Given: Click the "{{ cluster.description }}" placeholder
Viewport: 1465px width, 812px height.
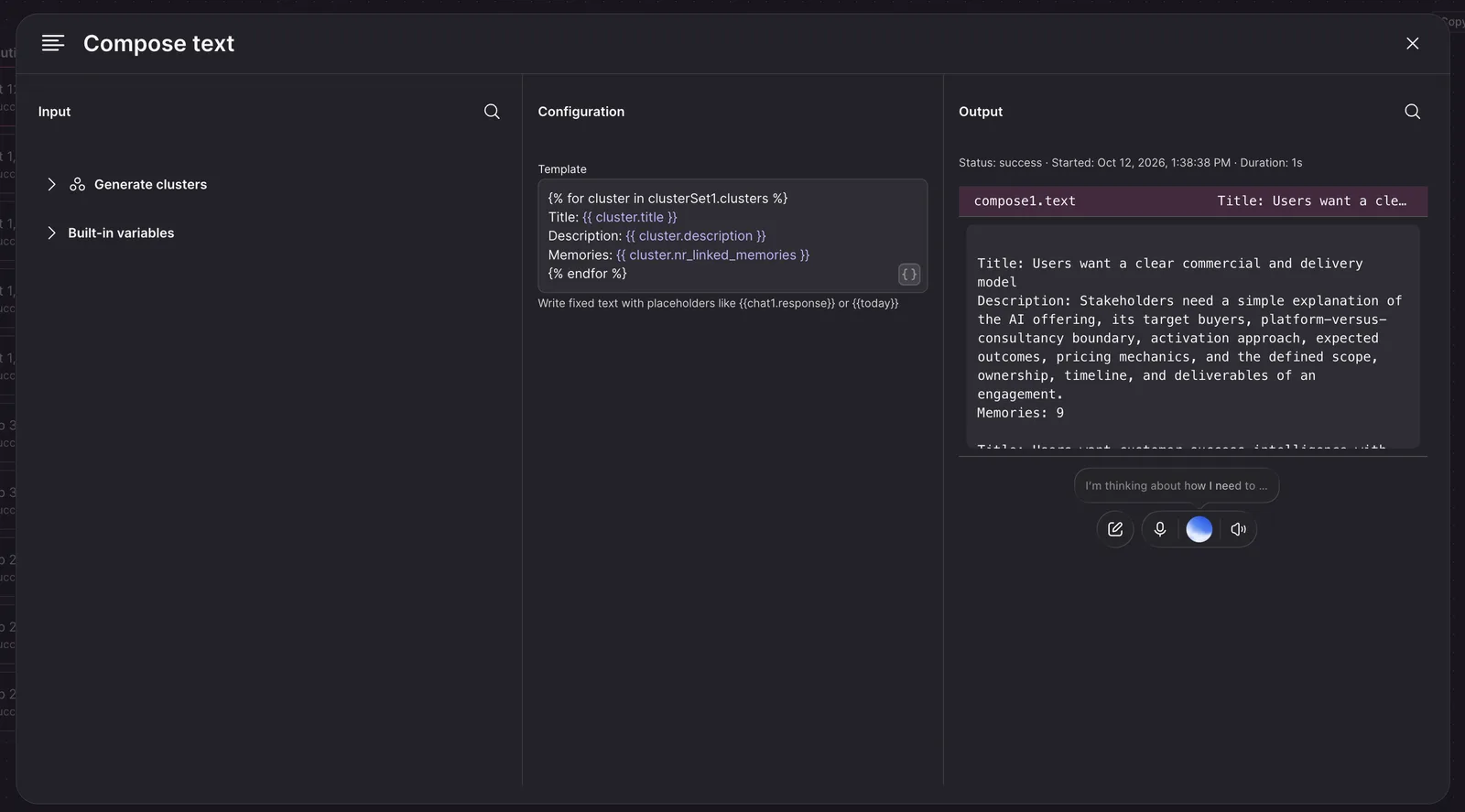Looking at the screenshot, I should (696, 236).
